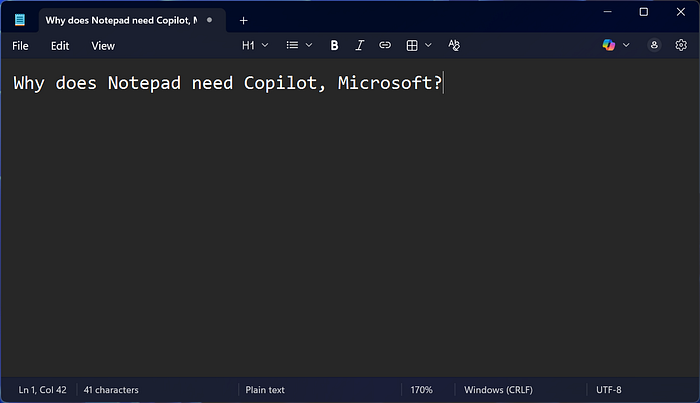Click the clear formatting icon
The image size is (700, 403).
point(454,45)
